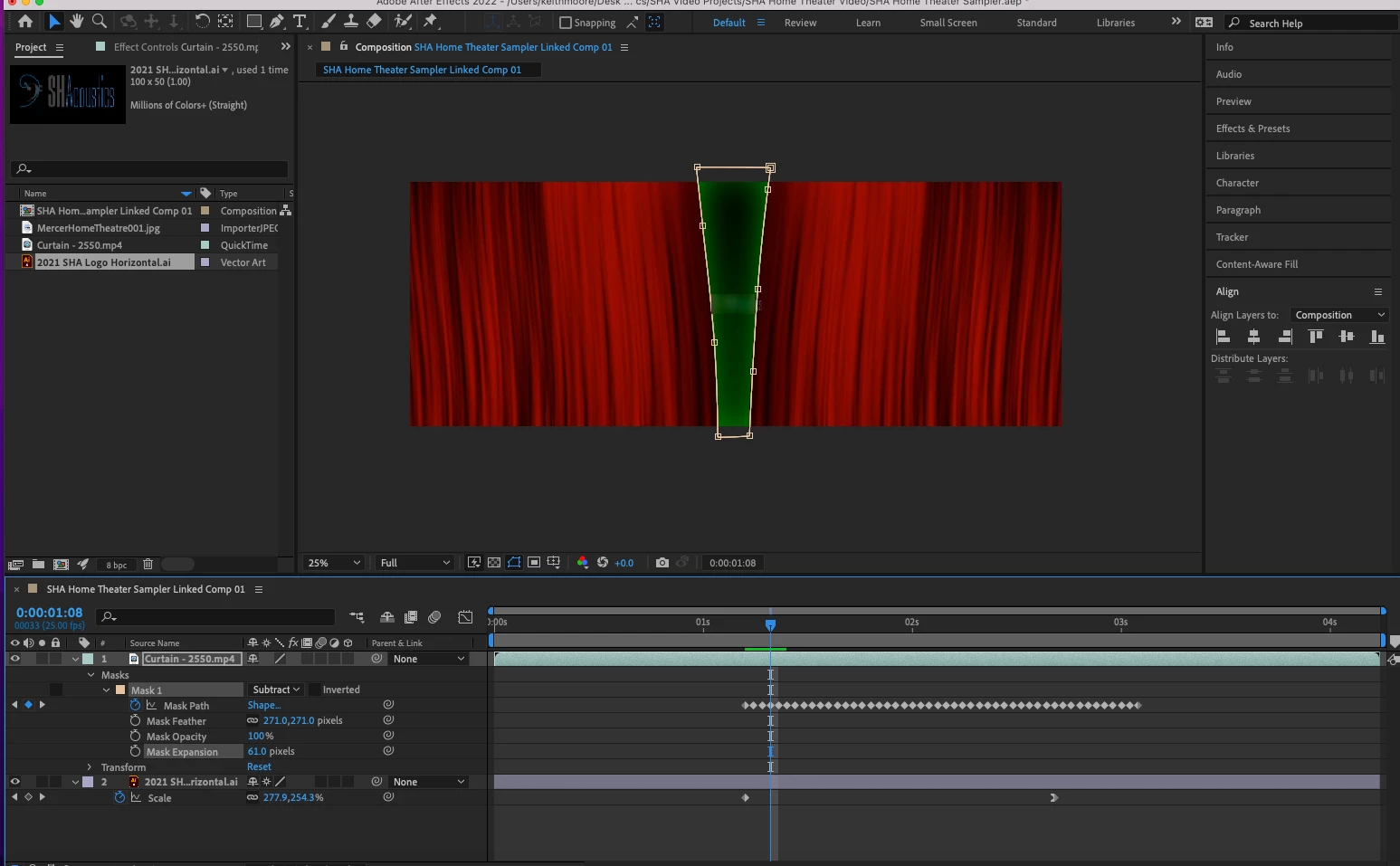Select the Hand tool in the toolbar
Viewport: 1400px width, 866px height.
[77, 21]
